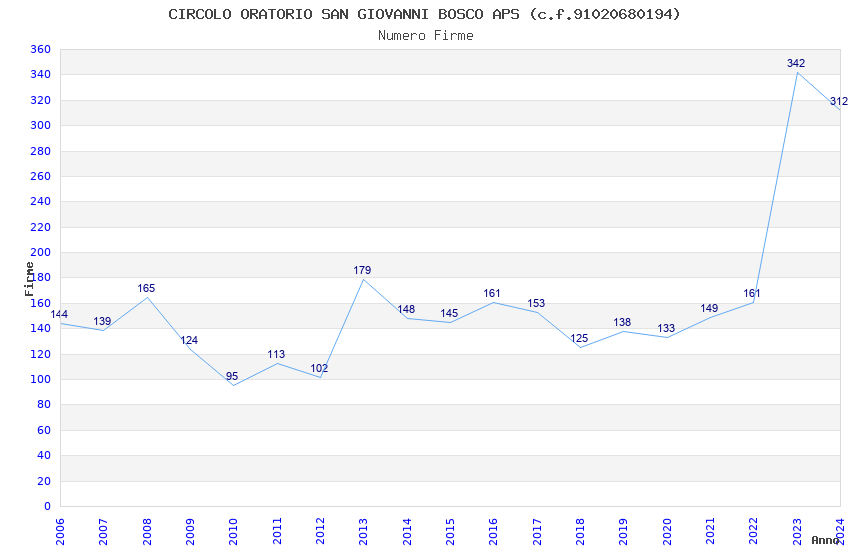Click the vertical axis title 'Firme'

click(x=29, y=279)
